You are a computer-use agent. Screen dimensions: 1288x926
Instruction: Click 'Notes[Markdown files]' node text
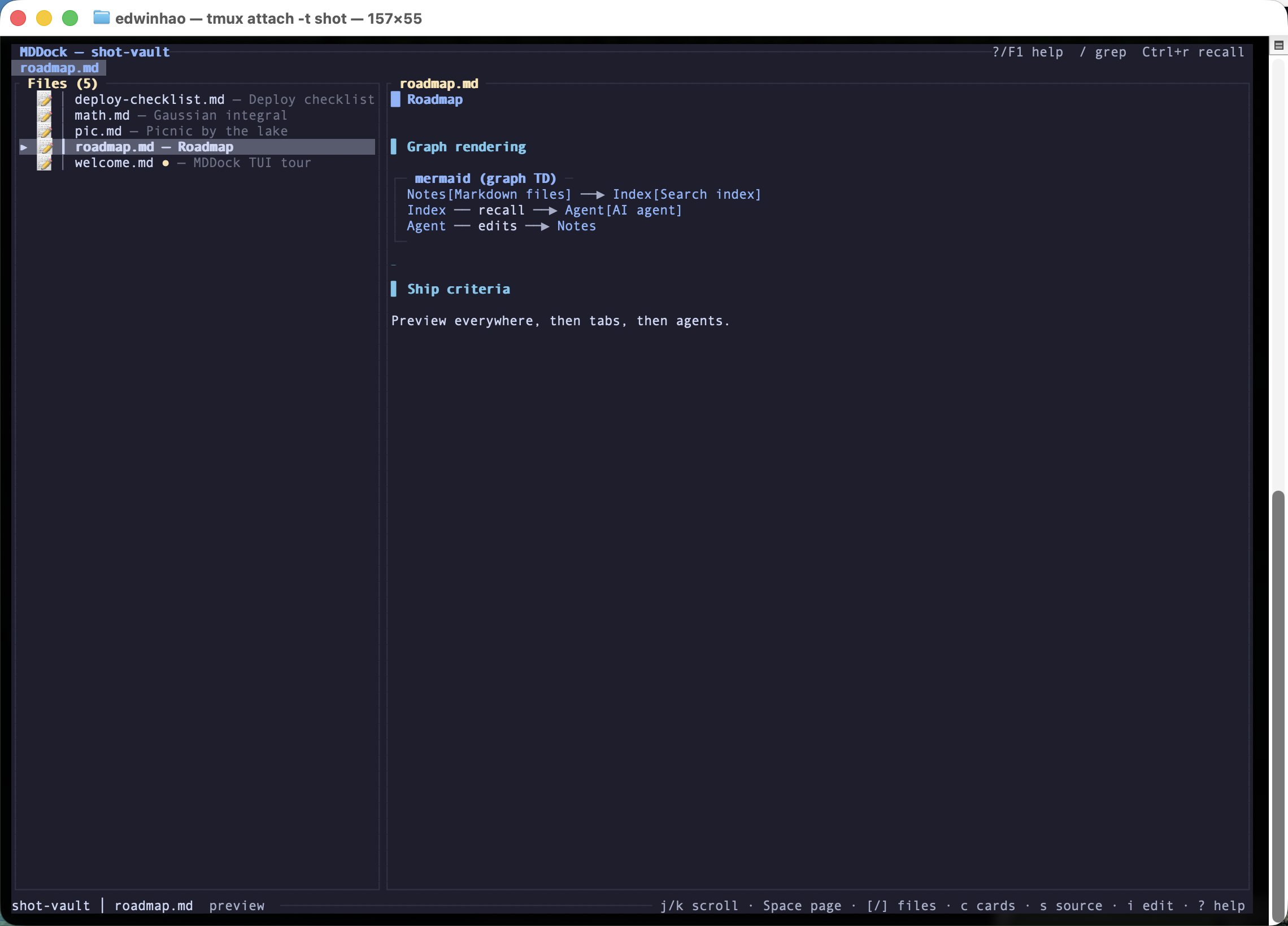point(489,194)
